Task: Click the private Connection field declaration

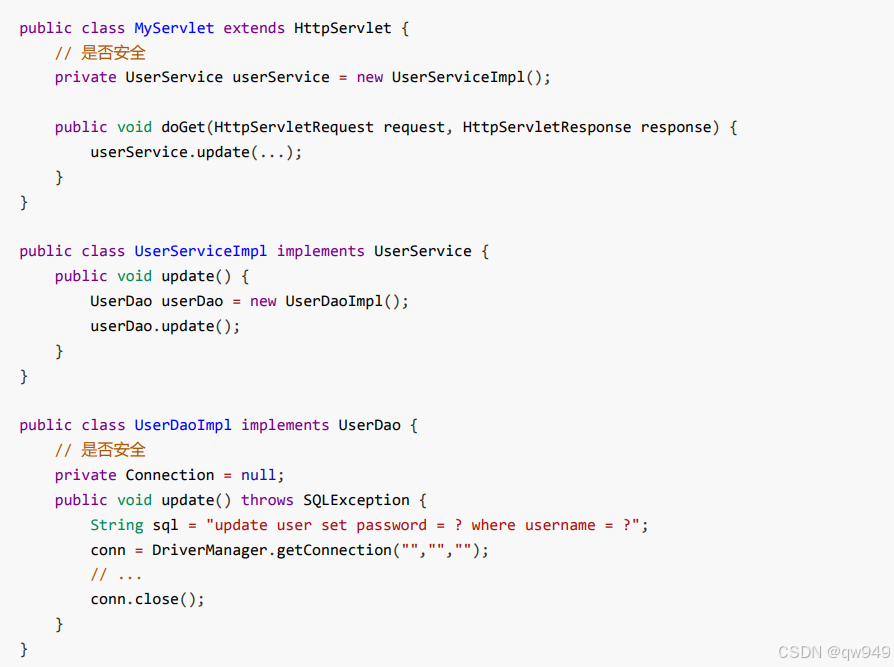Action: point(169,474)
